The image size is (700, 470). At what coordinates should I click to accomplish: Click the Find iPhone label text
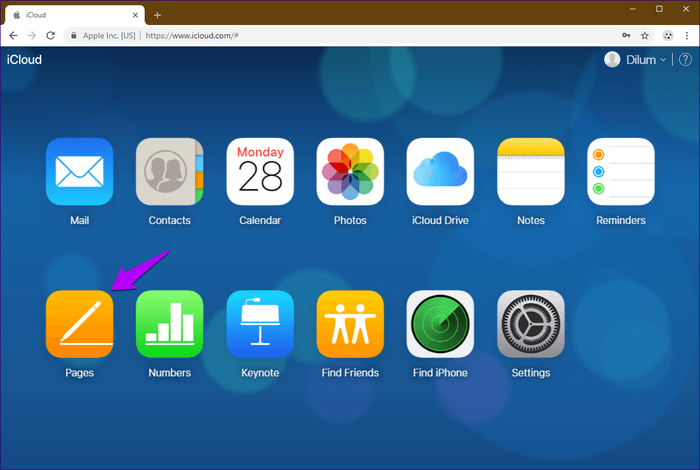[x=440, y=373]
